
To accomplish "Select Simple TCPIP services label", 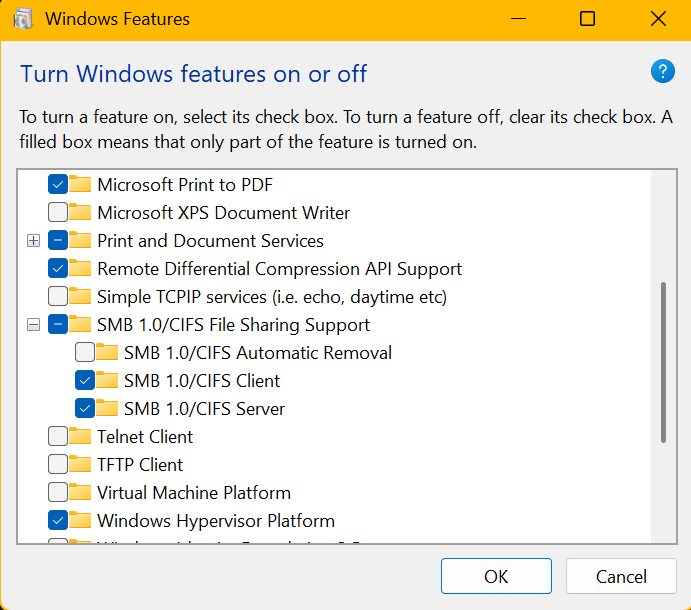I will click(272, 297).
